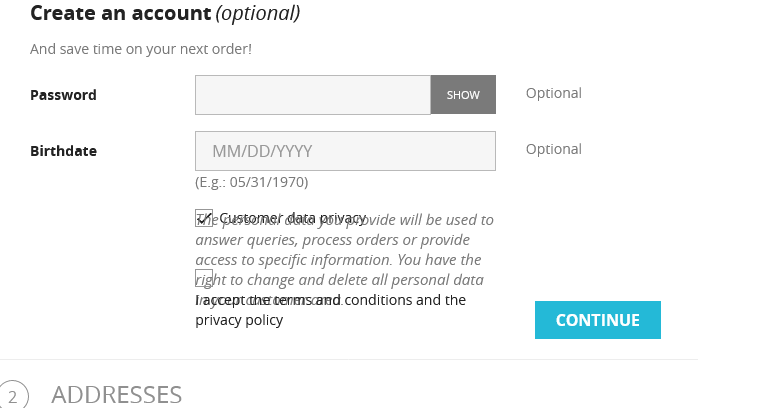Click the "Create an account" heading
This screenshot has width=778, height=408.
click(x=120, y=14)
